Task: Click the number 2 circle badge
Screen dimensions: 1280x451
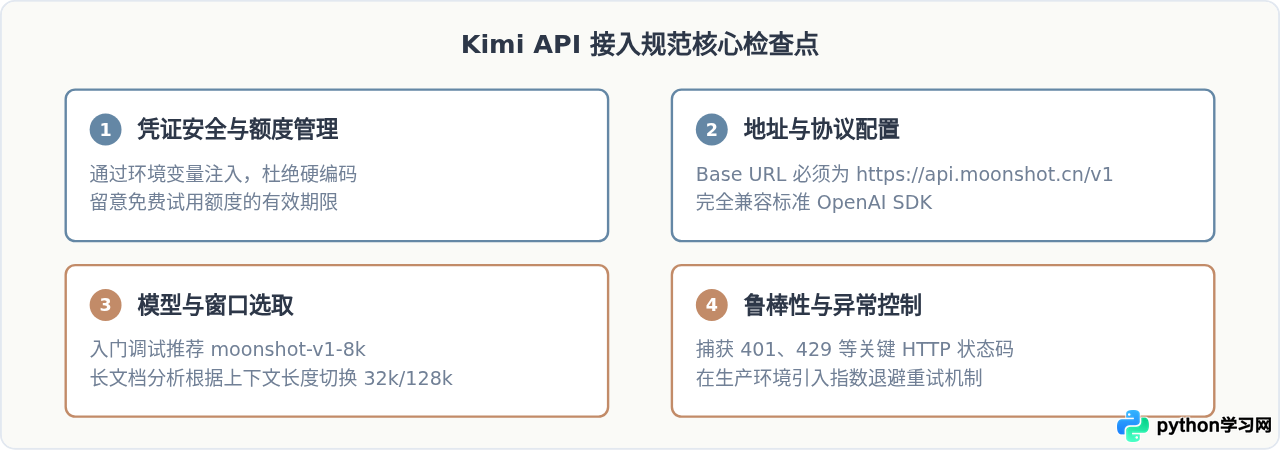Action: tap(711, 129)
